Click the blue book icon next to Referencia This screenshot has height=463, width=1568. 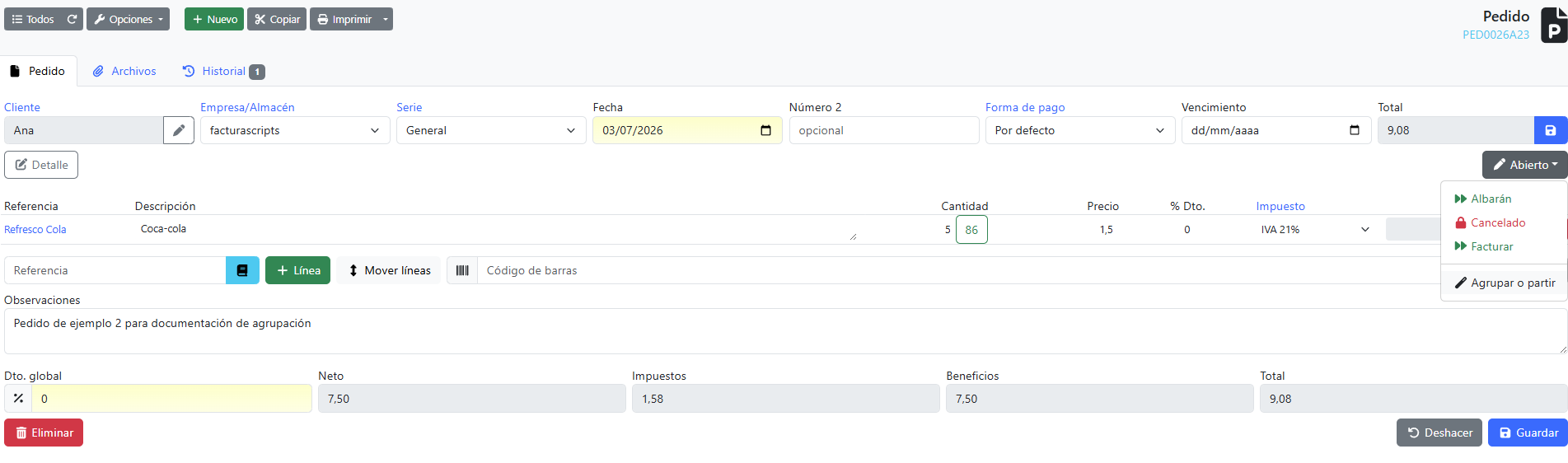(x=242, y=270)
